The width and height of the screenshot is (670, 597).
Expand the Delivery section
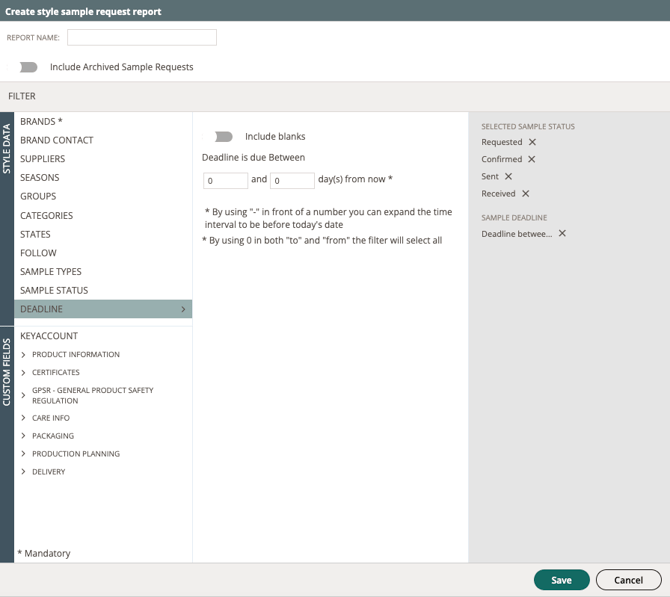pos(24,472)
